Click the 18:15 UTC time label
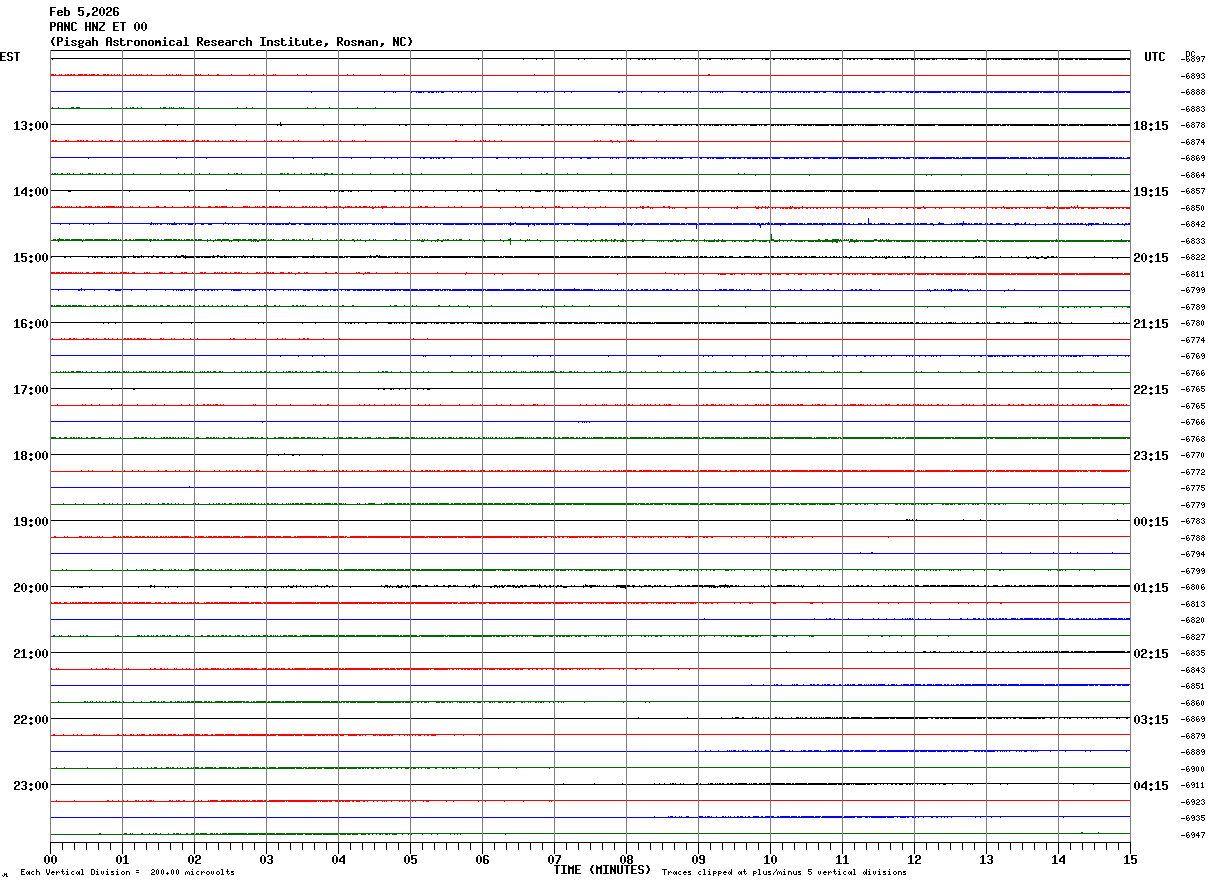The width and height of the screenshot is (1210, 886). [x=1151, y=125]
